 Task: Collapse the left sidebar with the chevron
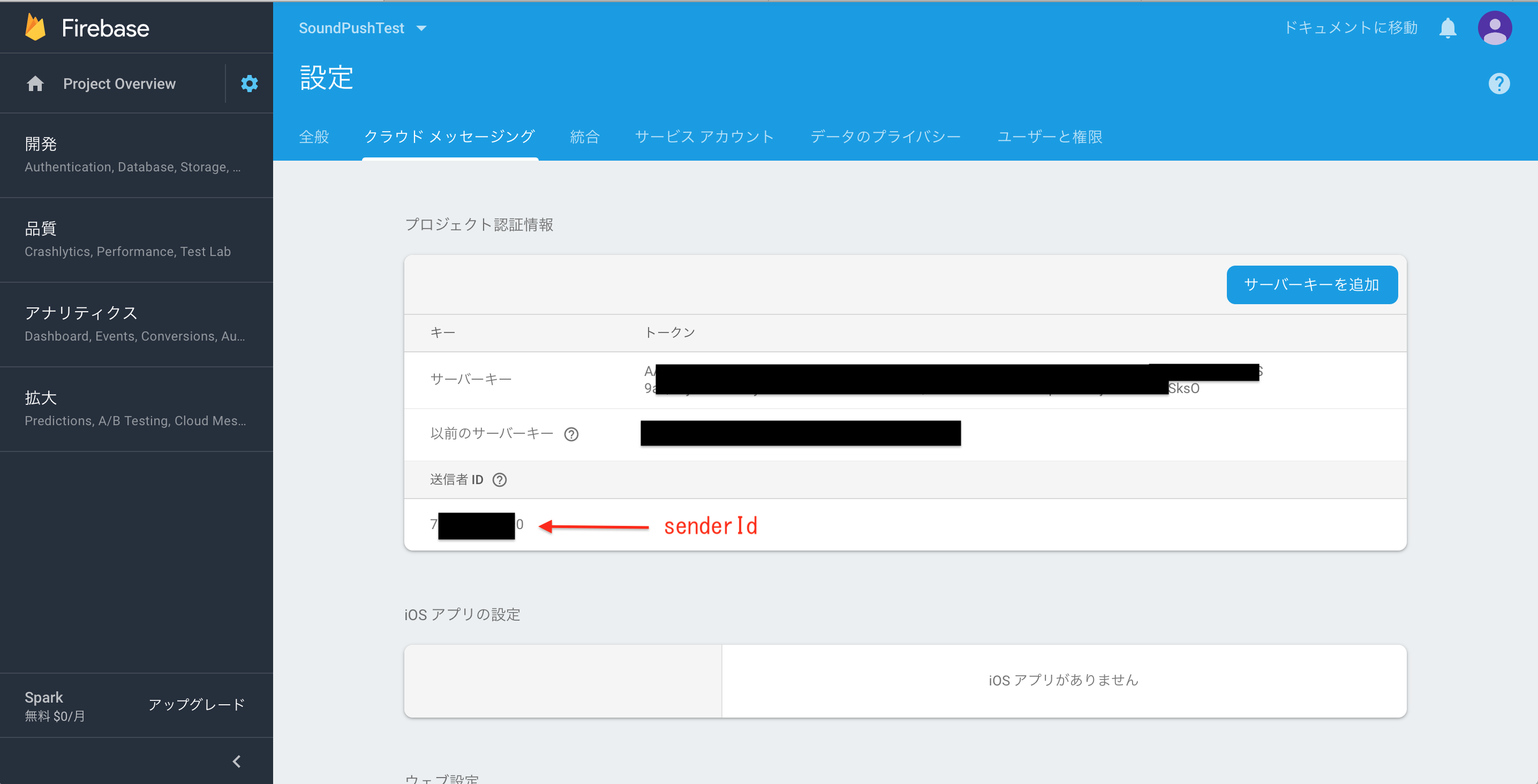(x=236, y=761)
